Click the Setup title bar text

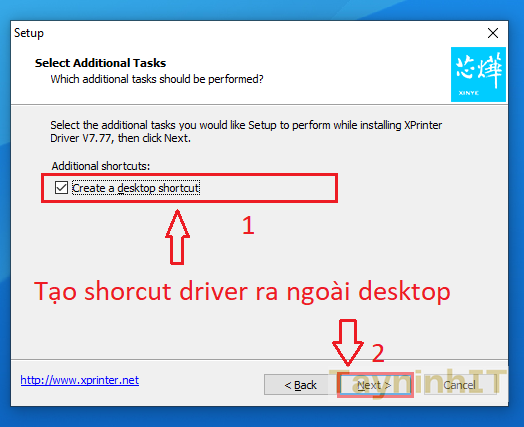[29, 33]
